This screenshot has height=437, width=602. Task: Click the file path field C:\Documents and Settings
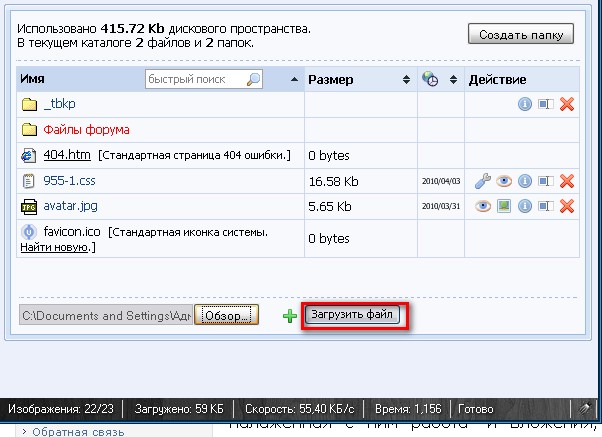point(106,315)
